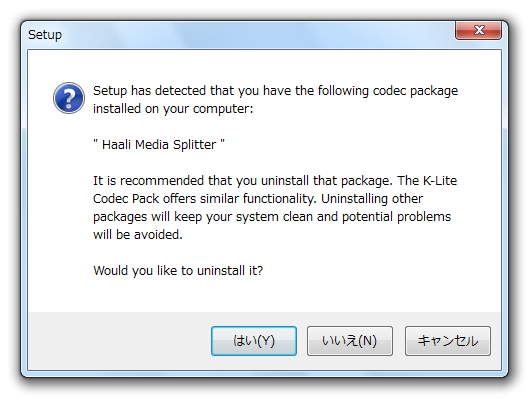Click the blue question mark icon

point(69,98)
